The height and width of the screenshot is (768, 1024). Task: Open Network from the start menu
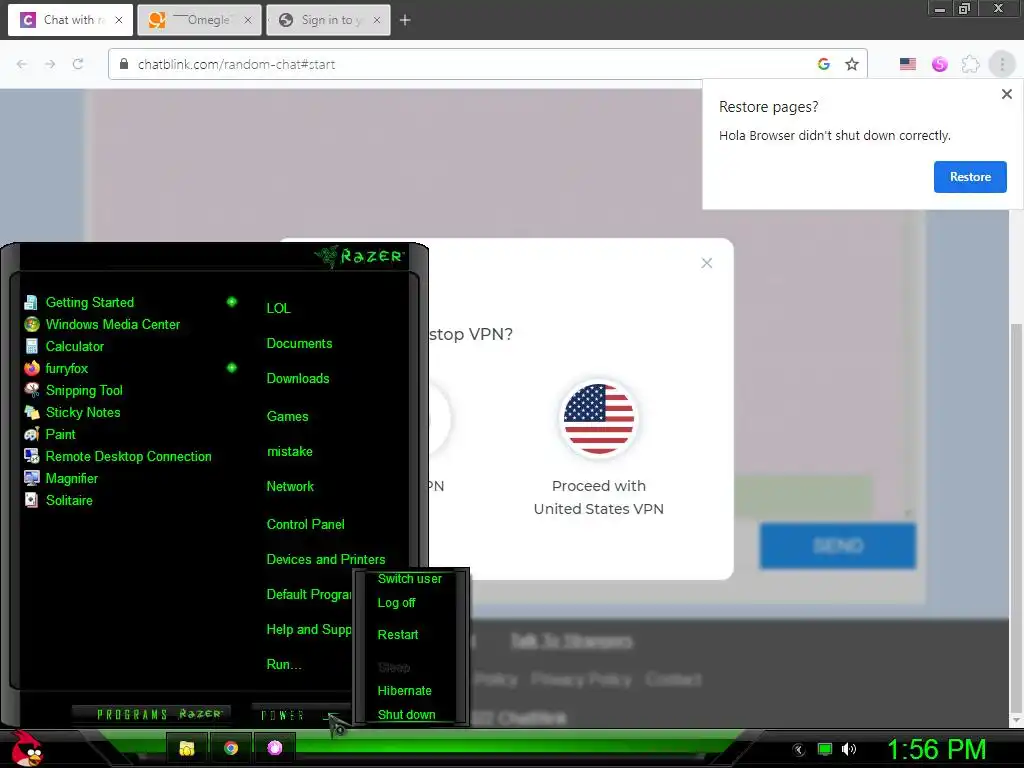tap(290, 487)
